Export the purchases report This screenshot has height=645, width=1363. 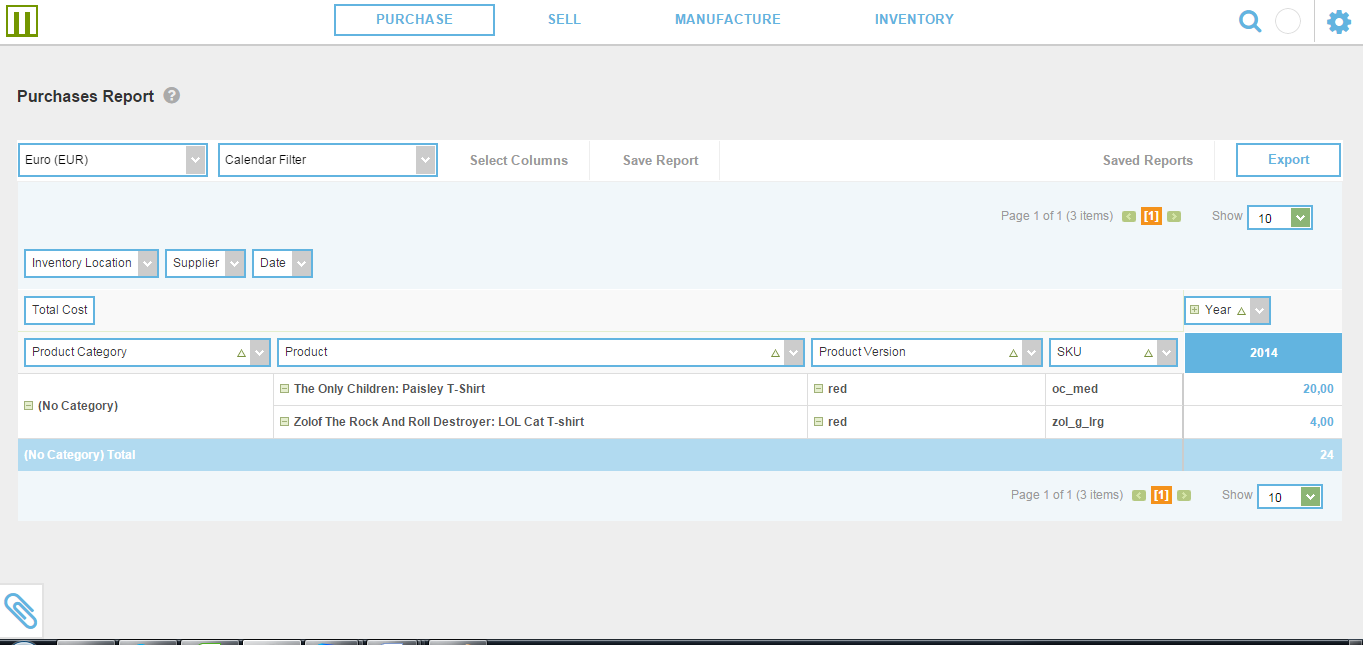tap(1287, 159)
